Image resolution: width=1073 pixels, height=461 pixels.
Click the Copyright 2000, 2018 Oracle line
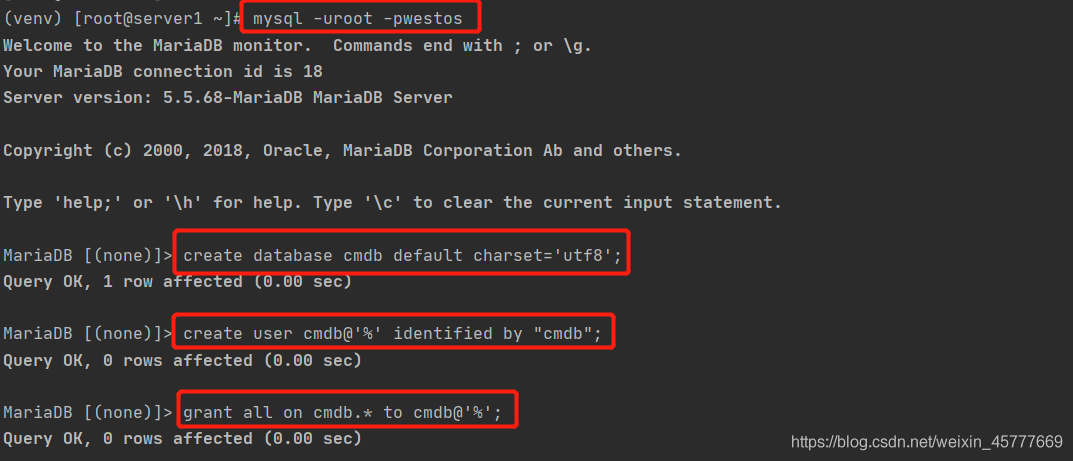coord(342,150)
